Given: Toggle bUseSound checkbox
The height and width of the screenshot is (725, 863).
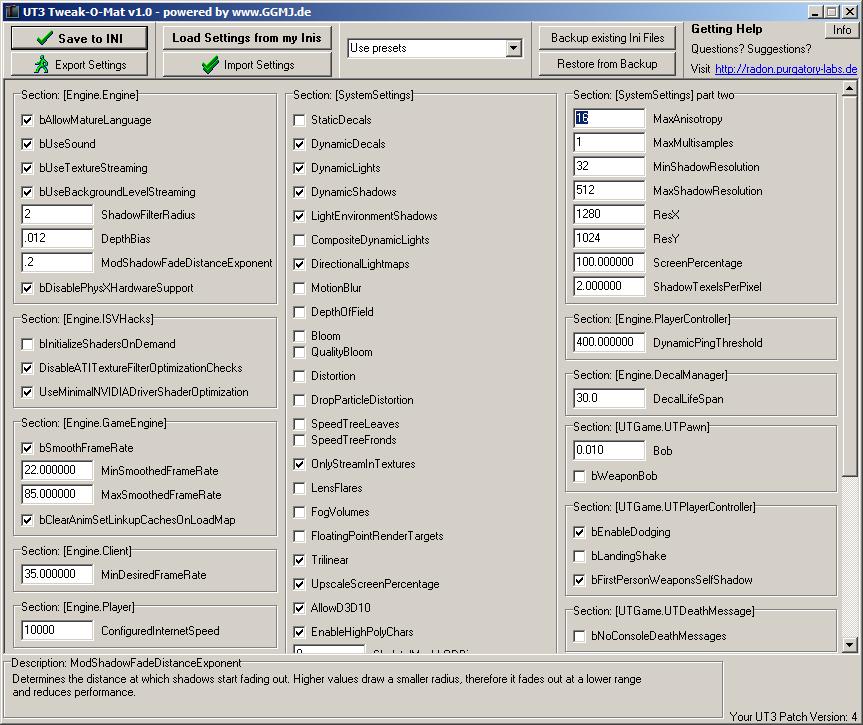Looking at the screenshot, I should click(27, 144).
